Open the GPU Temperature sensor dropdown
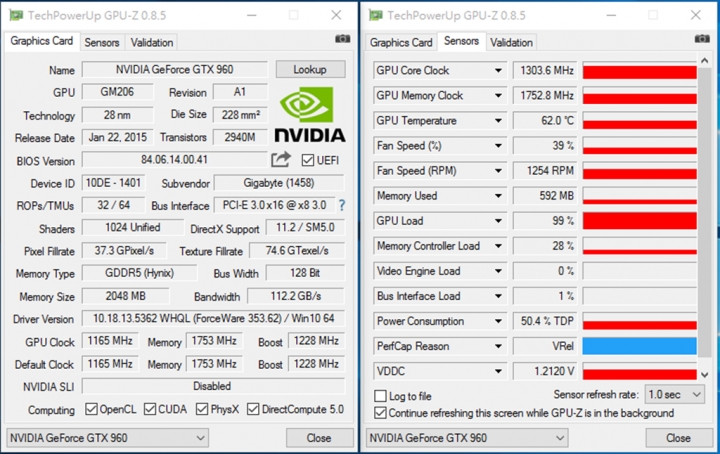The width and height of the screenshot is (720, 454). tap(498, 121)
